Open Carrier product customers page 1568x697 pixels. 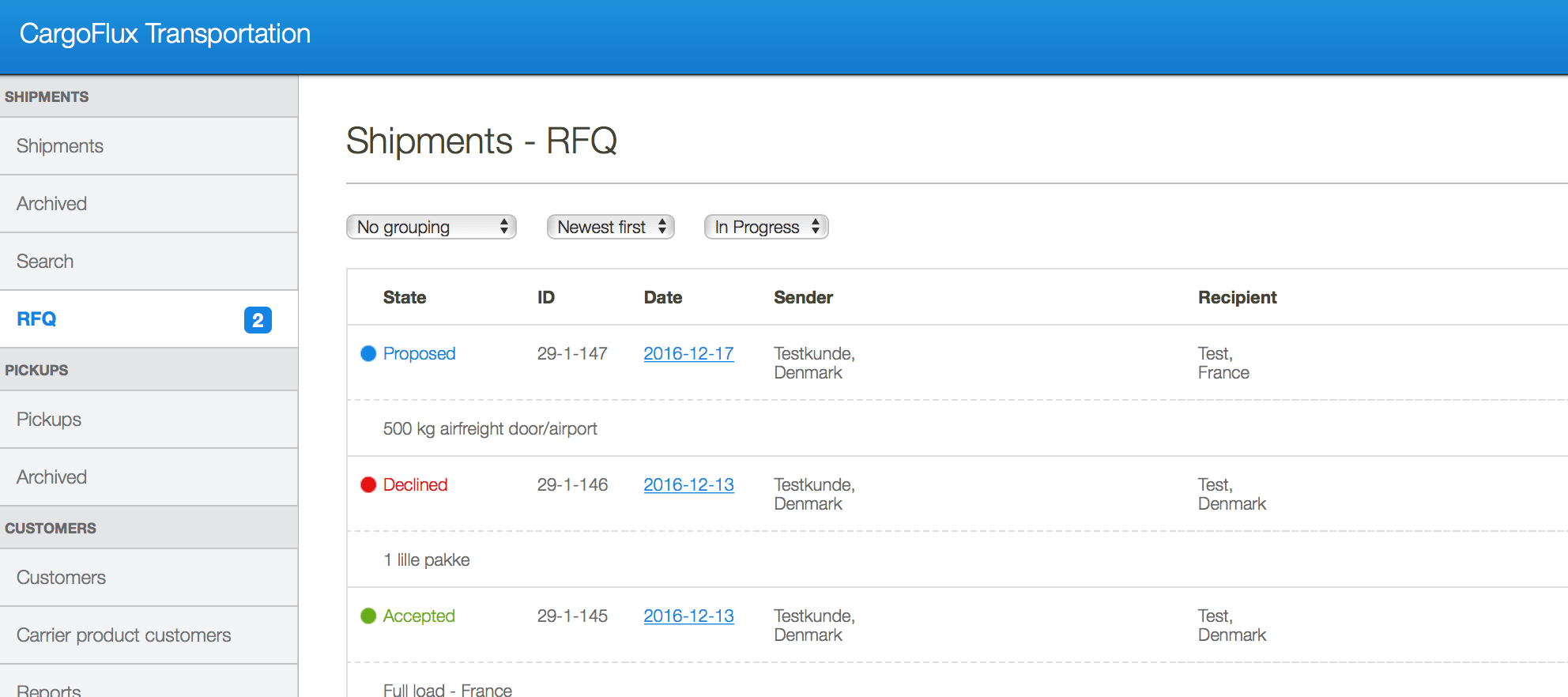pos(124,635)
